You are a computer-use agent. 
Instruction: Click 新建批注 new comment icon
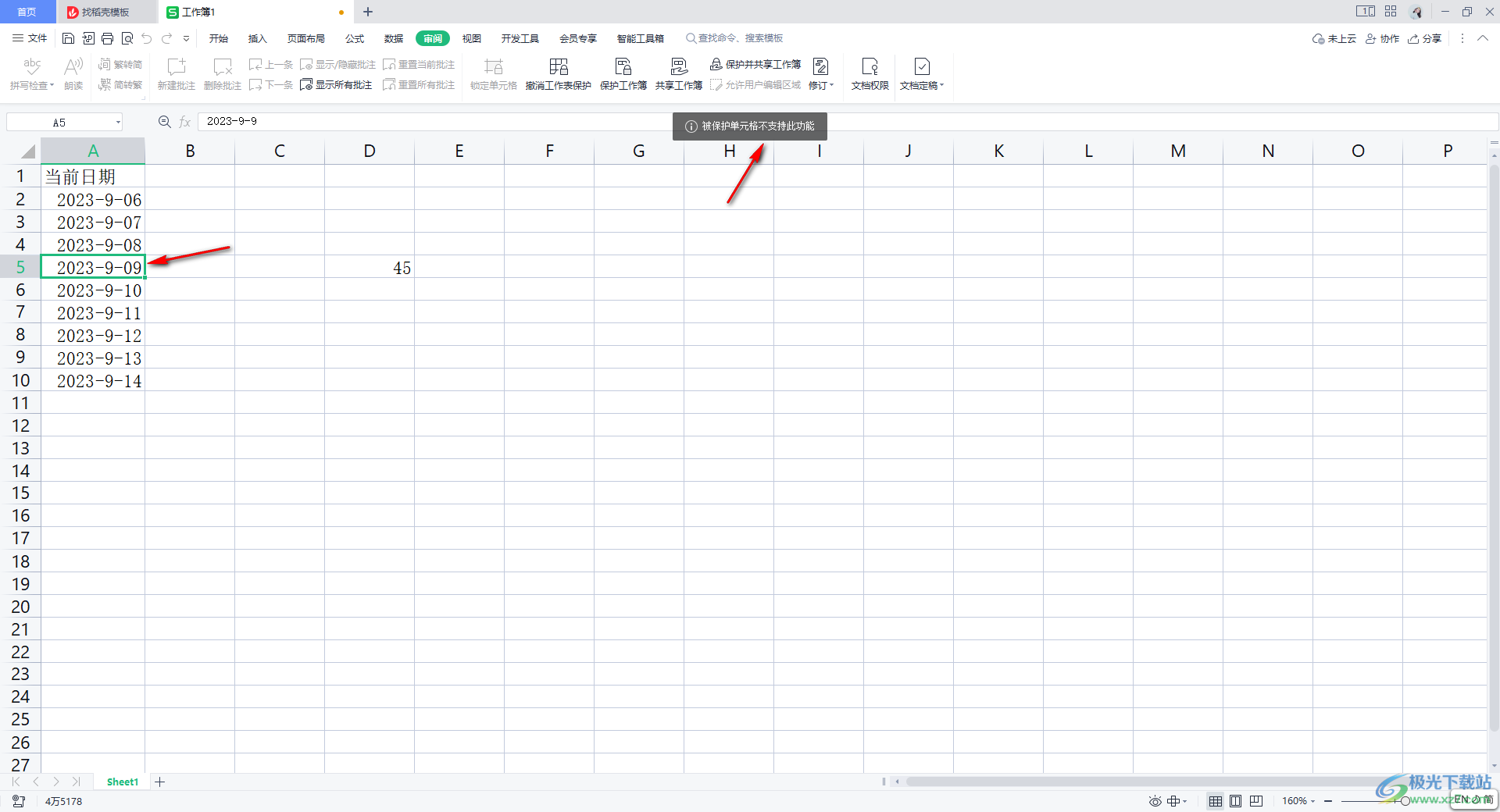(177, 74)
